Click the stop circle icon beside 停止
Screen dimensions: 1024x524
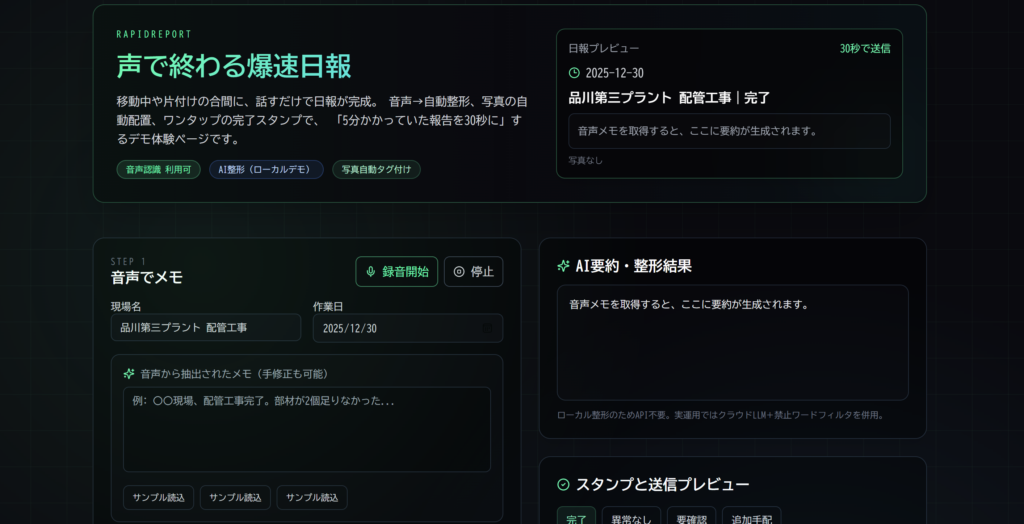[x=459, y=272]
